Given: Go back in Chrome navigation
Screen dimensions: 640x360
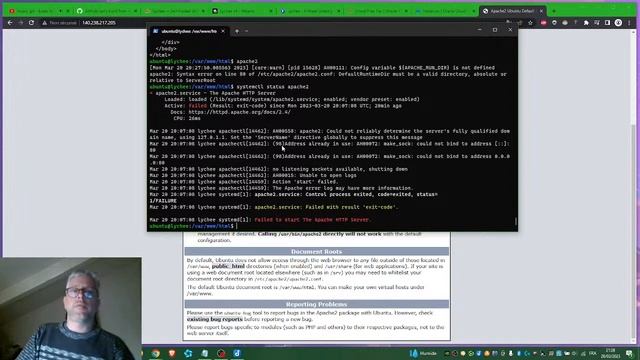Looking at the screenshot, I should tap(10, 23).
